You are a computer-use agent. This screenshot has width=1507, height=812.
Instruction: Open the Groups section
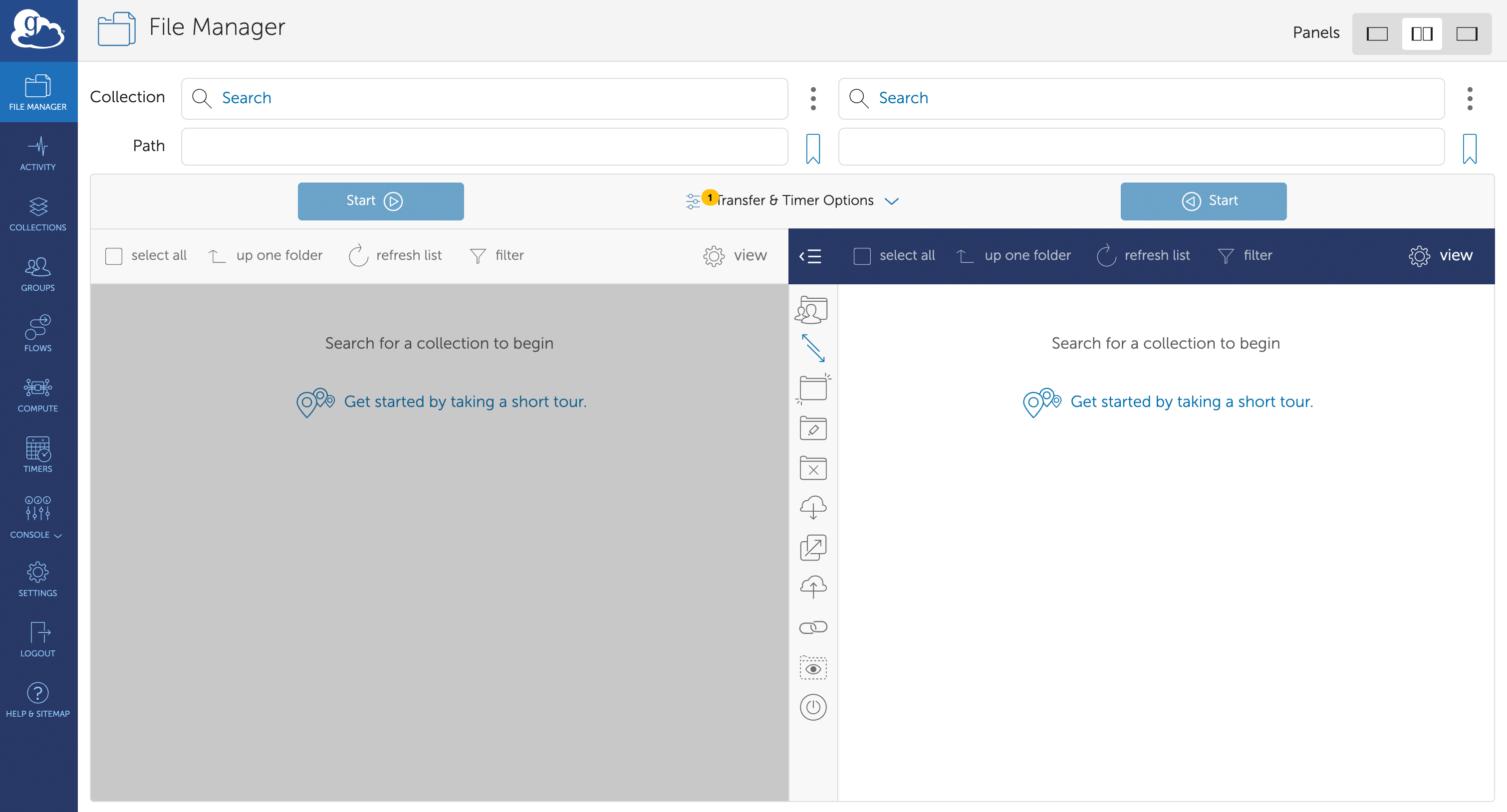click(38, 274)
